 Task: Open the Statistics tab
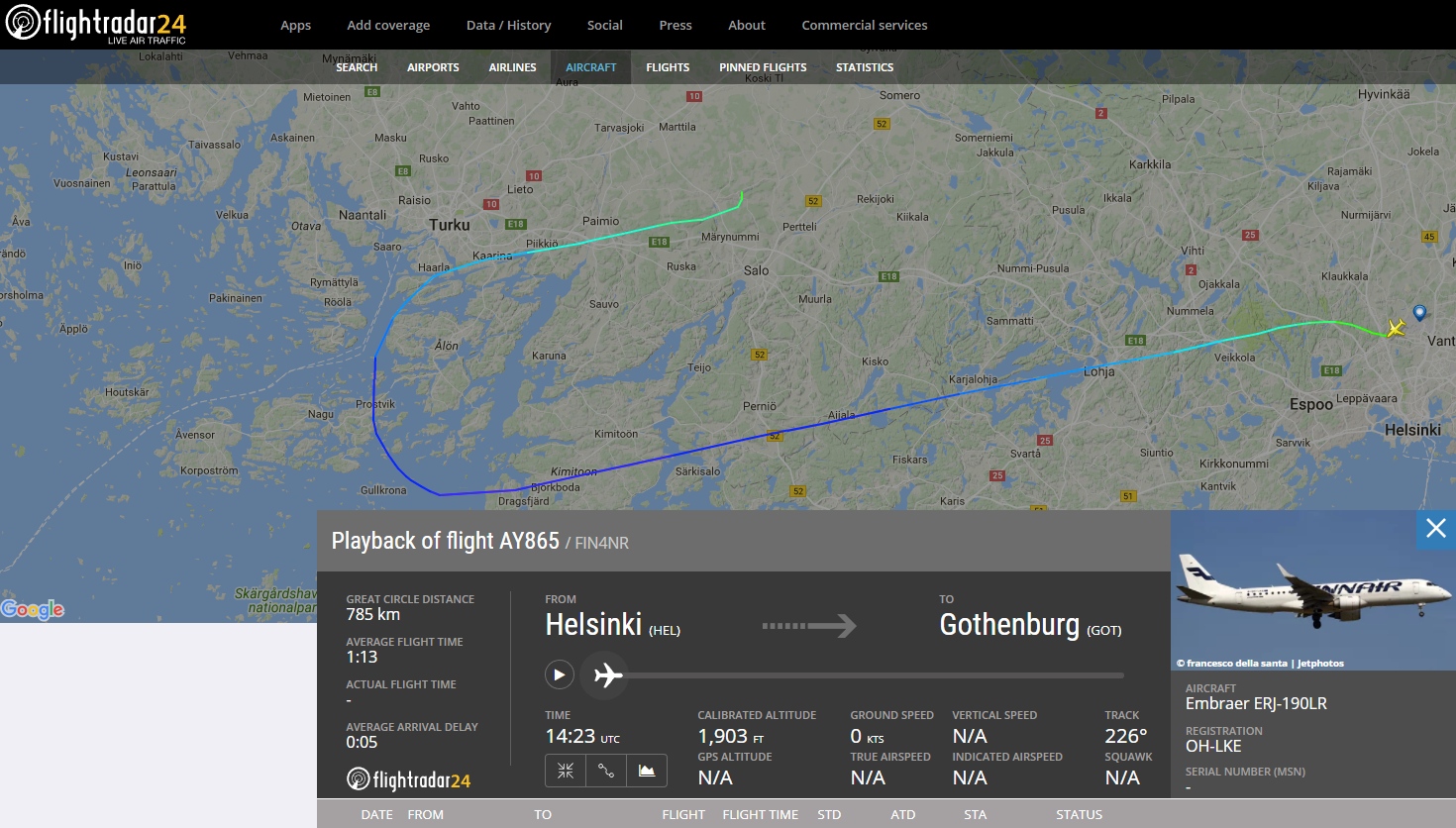click(x=864, y=67)
